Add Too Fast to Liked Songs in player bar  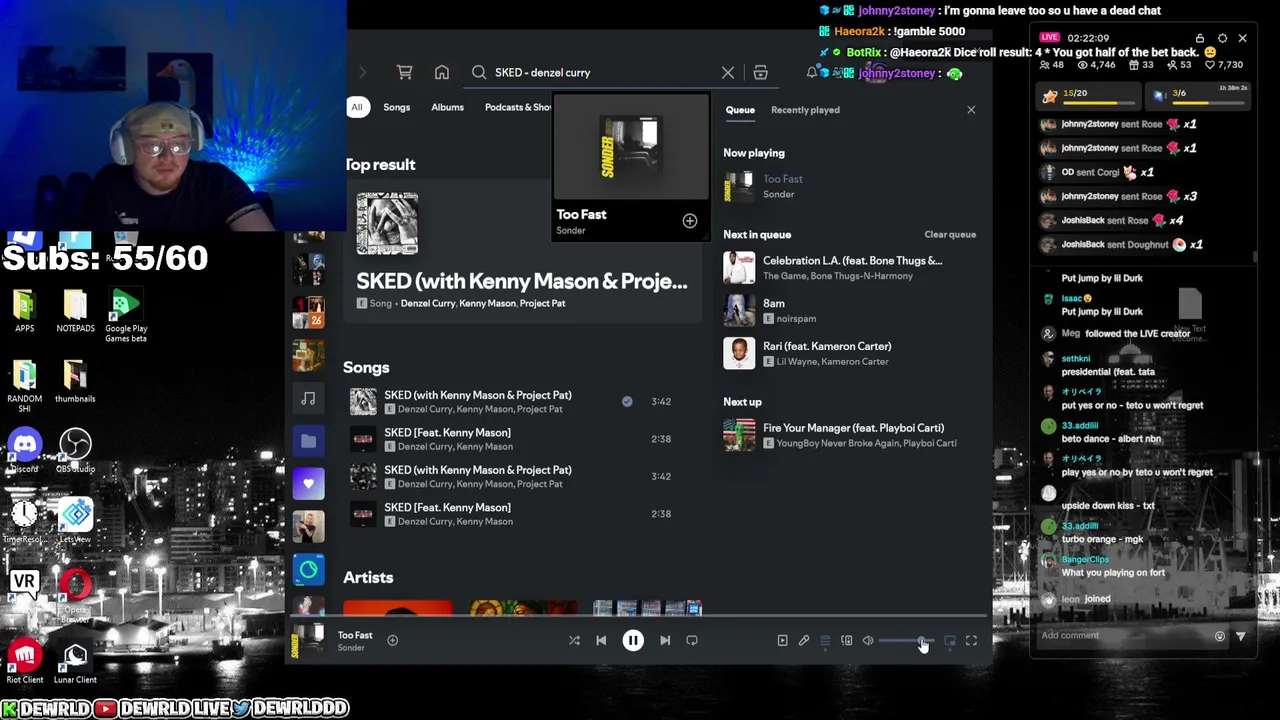point(392,640)
